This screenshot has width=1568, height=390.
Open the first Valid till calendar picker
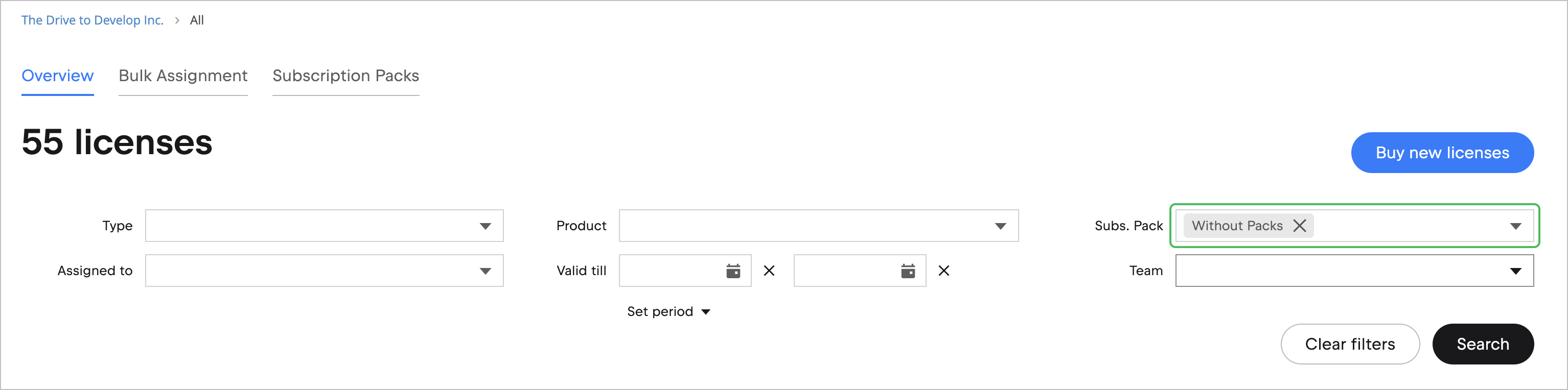tap(733, 271)
